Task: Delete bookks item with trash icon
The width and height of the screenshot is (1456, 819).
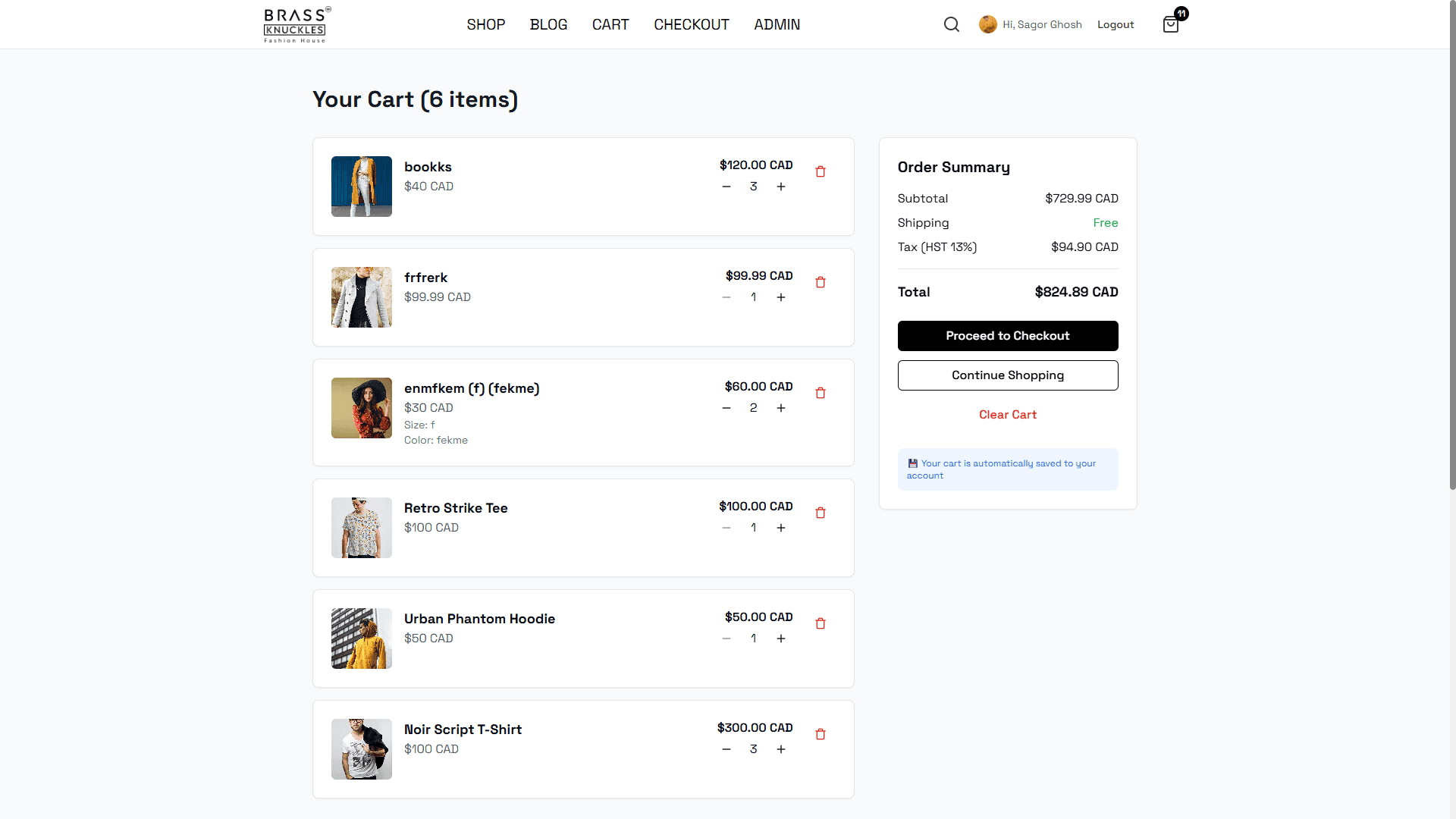Action: (x=821, y=171)
